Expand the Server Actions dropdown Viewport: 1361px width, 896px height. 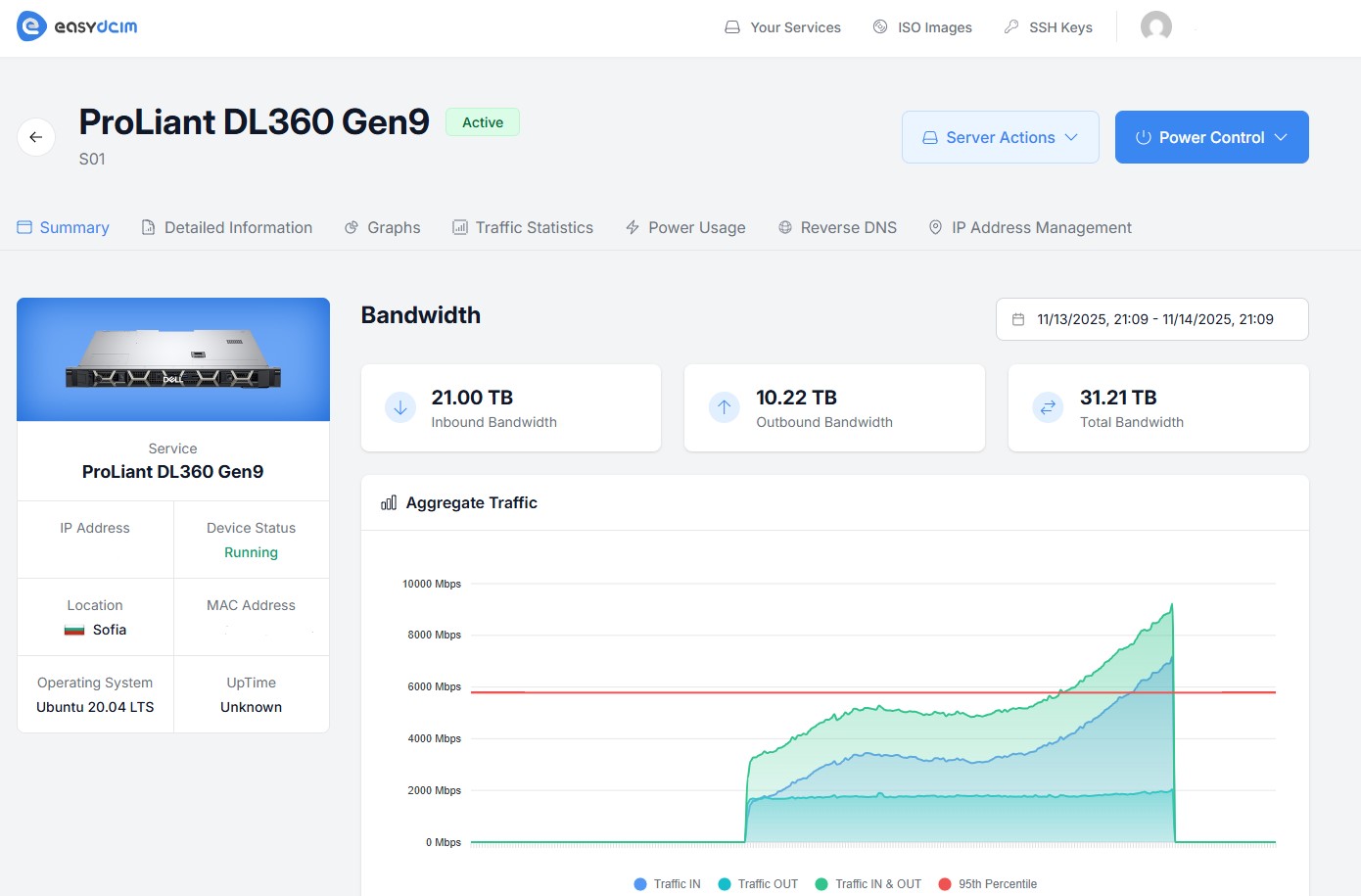click(x=1000, y=137)
